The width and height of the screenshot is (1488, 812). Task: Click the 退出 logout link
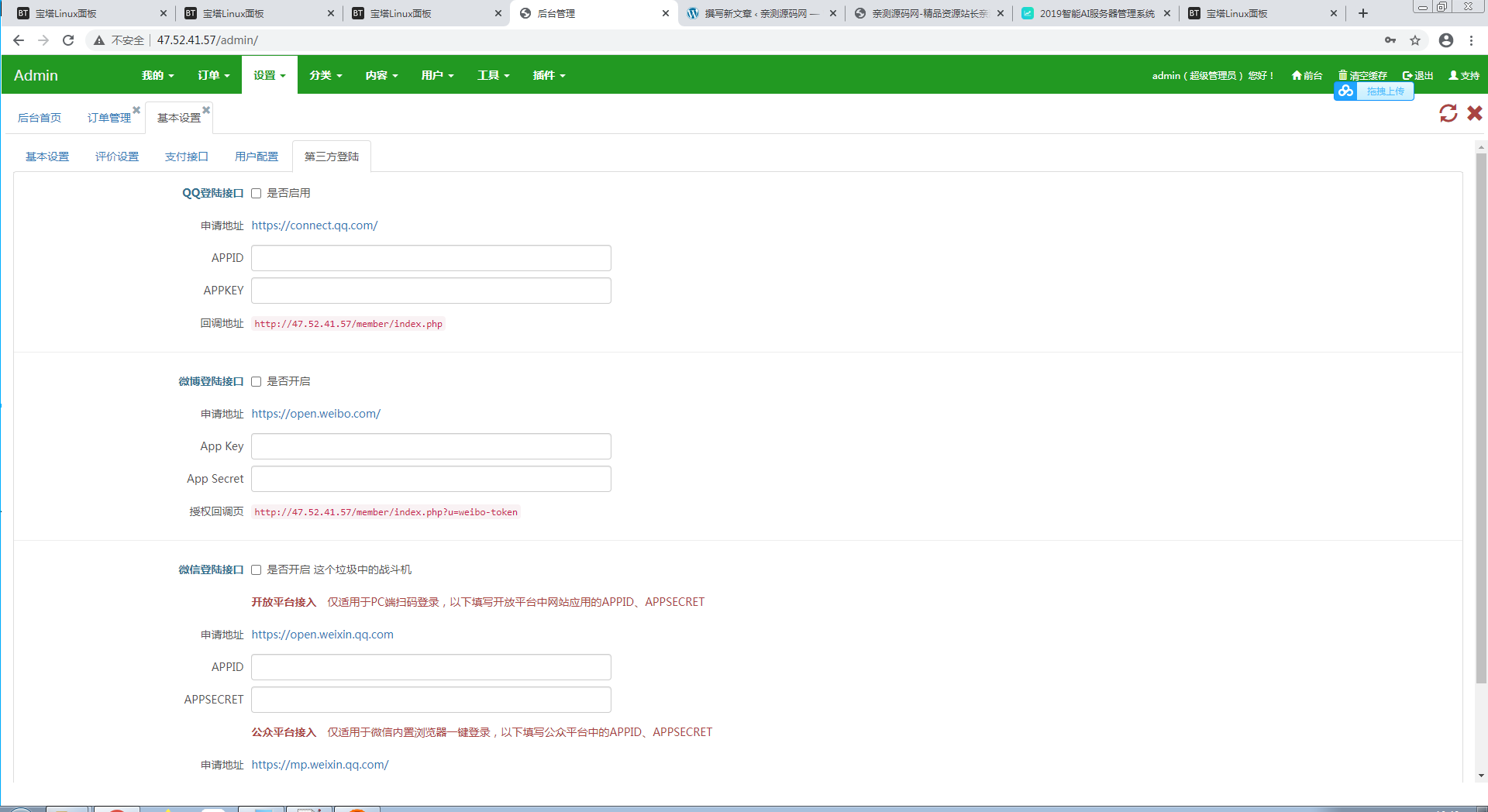[x=1418, y=75]
